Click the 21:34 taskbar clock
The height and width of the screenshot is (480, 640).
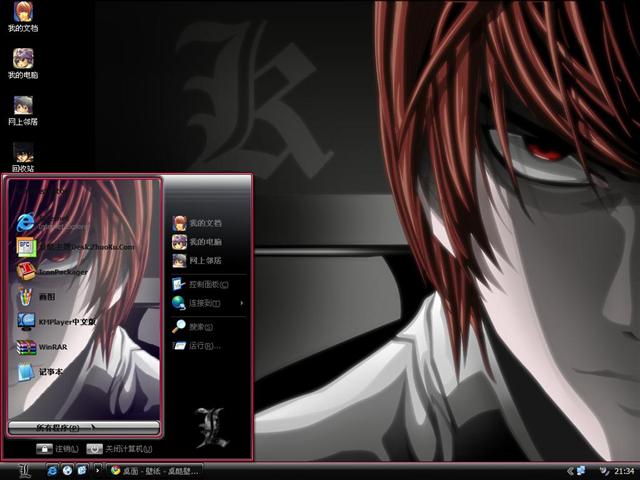tap(624, 471)
